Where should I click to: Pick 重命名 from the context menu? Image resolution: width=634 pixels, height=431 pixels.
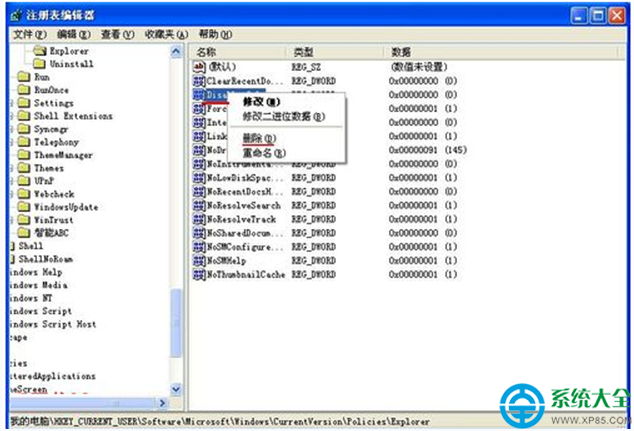tap(263, 153)
